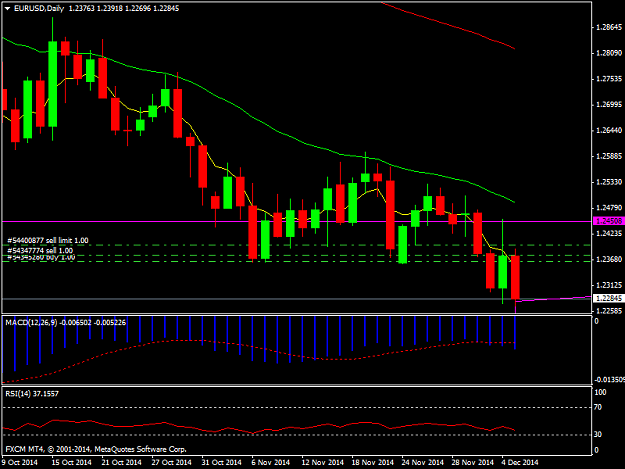Open the EURUSD,Daily chart dropdown arrow
This screenshot has width=625, height=469.
pos(7,8)
